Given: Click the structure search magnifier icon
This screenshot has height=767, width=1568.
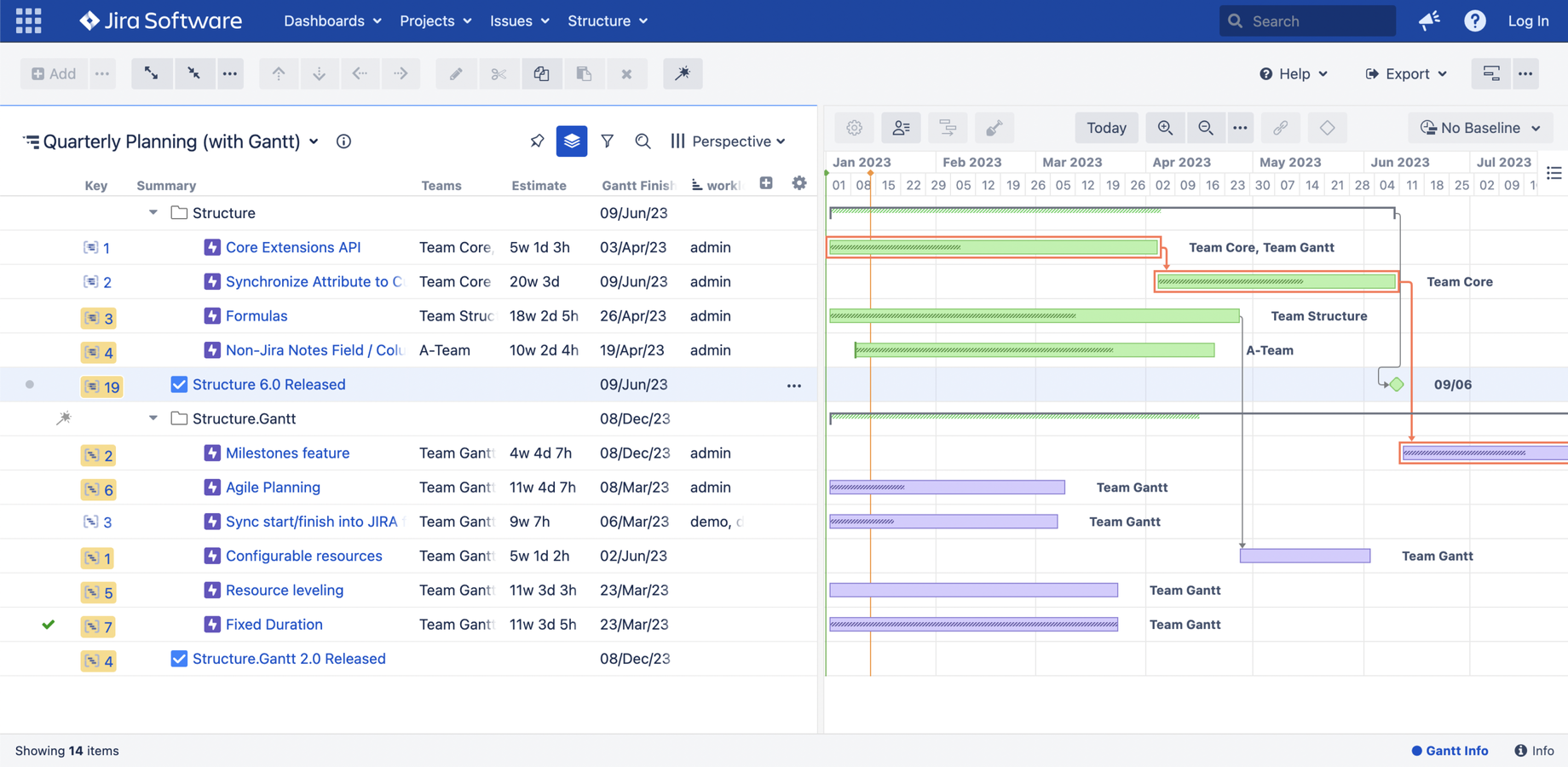Looking at the screenshot, I should [643, 141].
